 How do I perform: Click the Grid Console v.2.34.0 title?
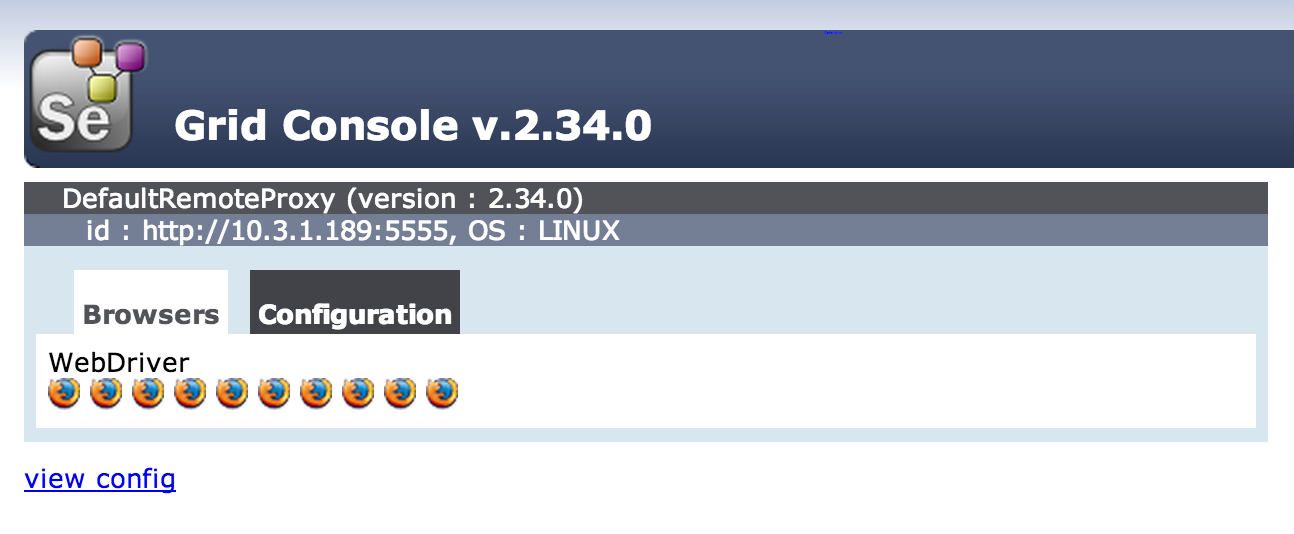click(x=413, y=126)
